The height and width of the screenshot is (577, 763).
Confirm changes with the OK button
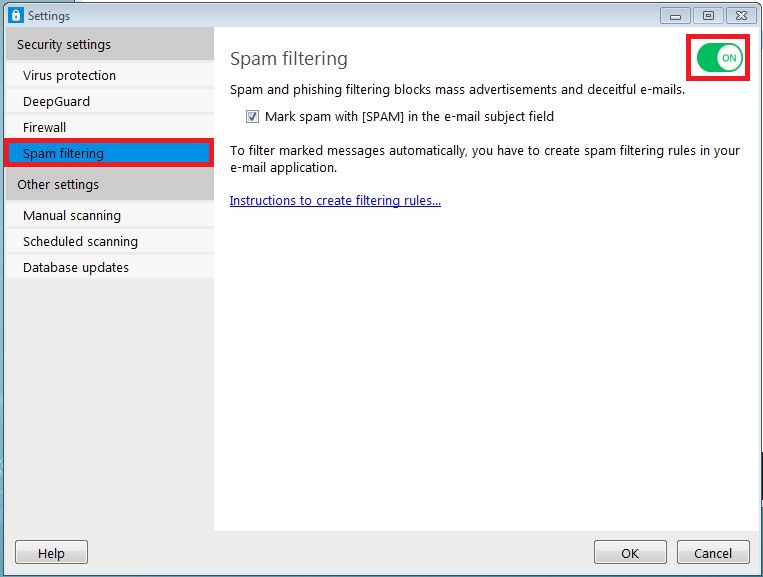point(630,553)
